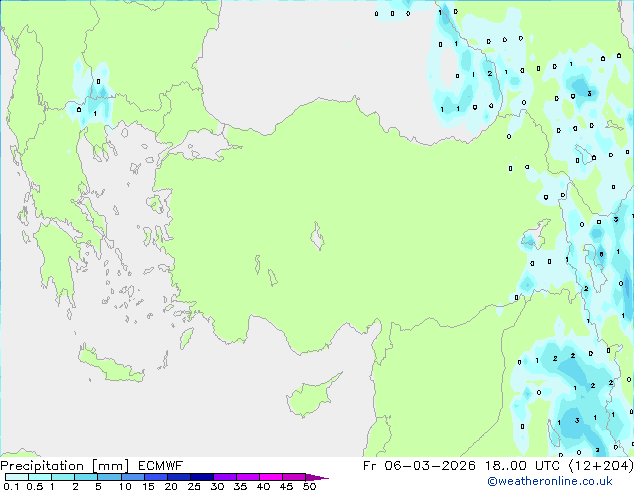Click the legend value '15'
634x490 pixels.
click(x=148, y=486)
